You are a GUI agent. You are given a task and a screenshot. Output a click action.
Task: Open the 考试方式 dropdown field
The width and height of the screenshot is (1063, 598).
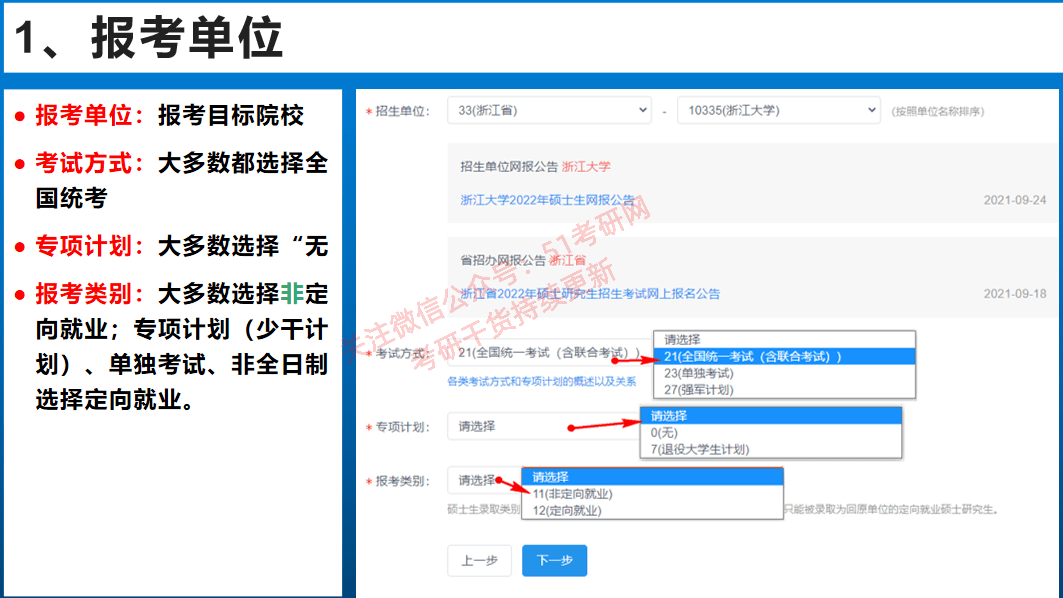[x=550, y=353]
